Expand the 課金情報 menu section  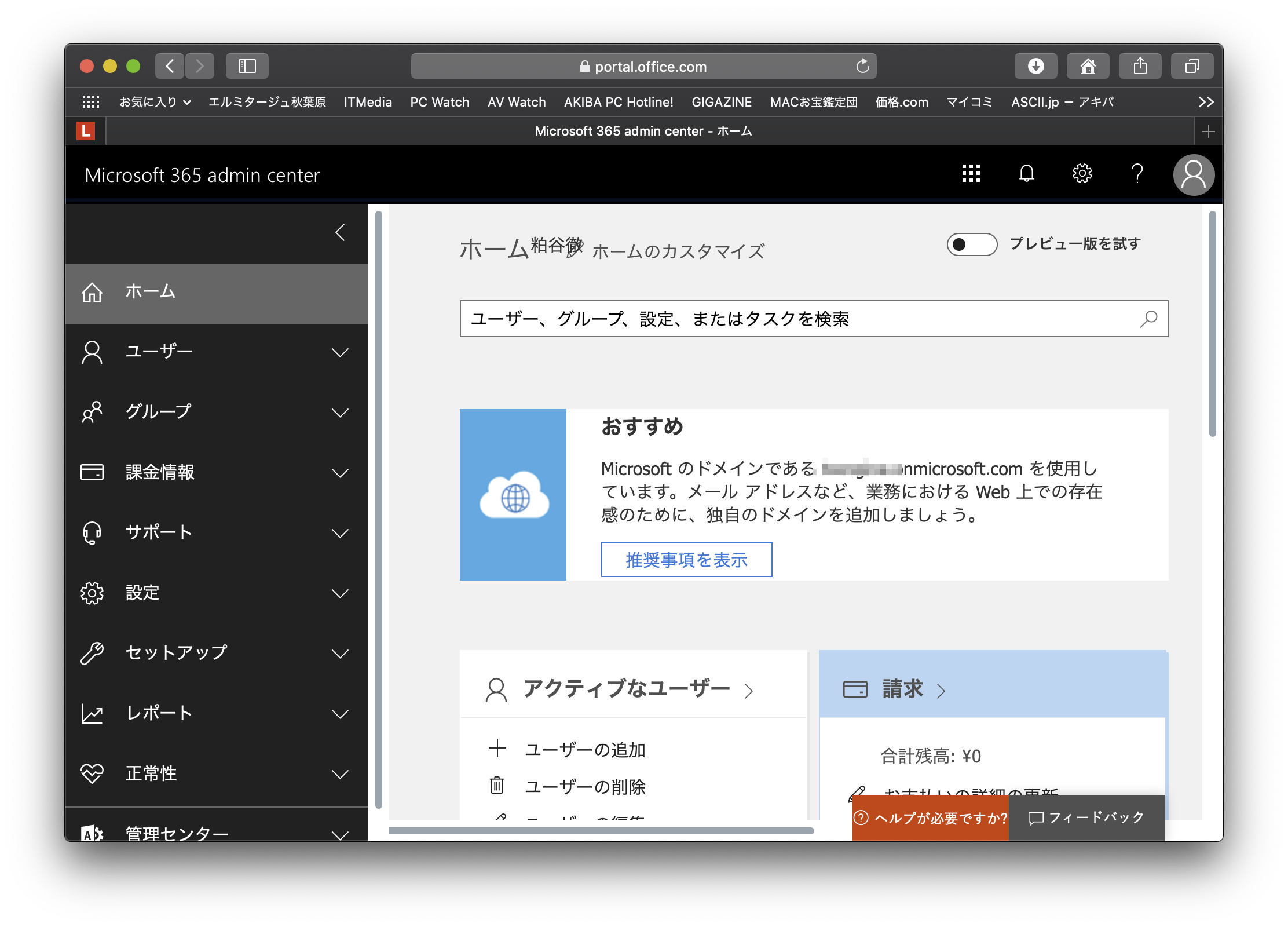pos(340,473)
